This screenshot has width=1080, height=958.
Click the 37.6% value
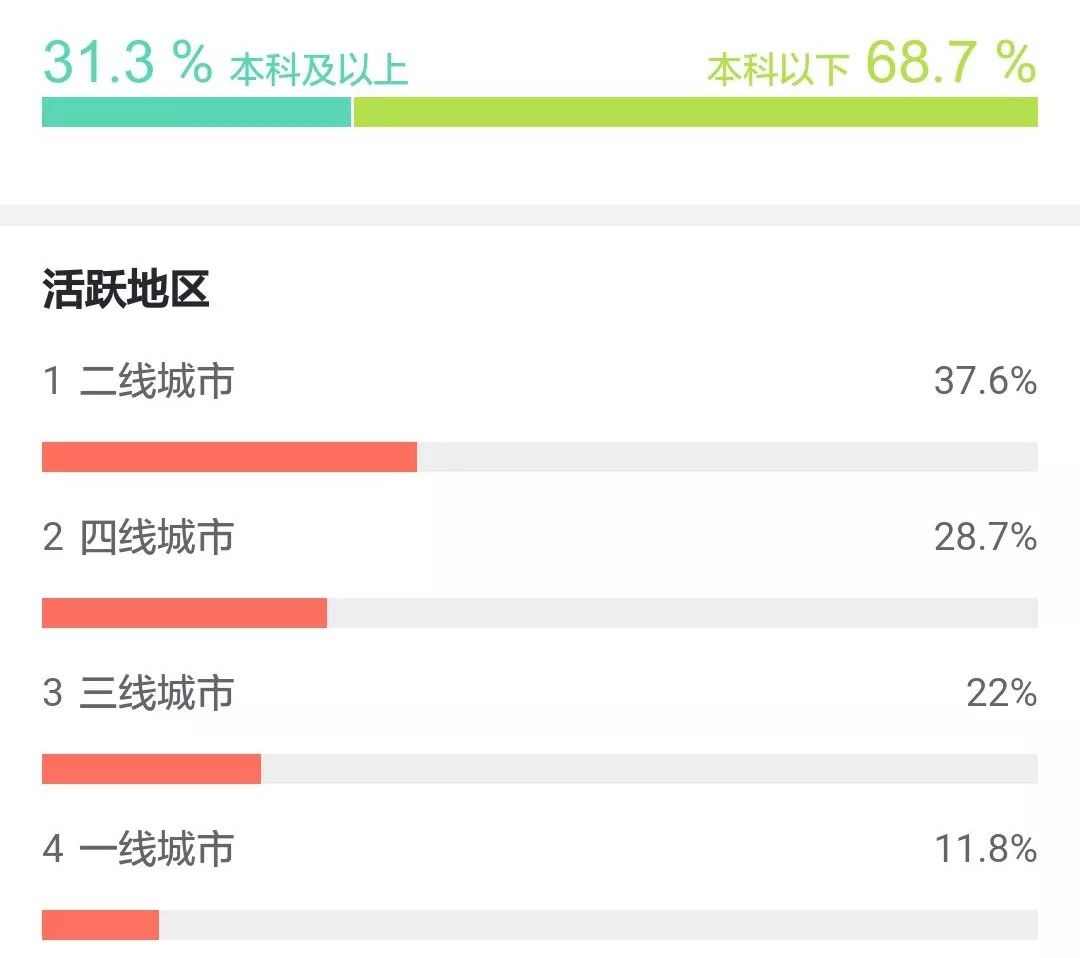click(985, 381)
